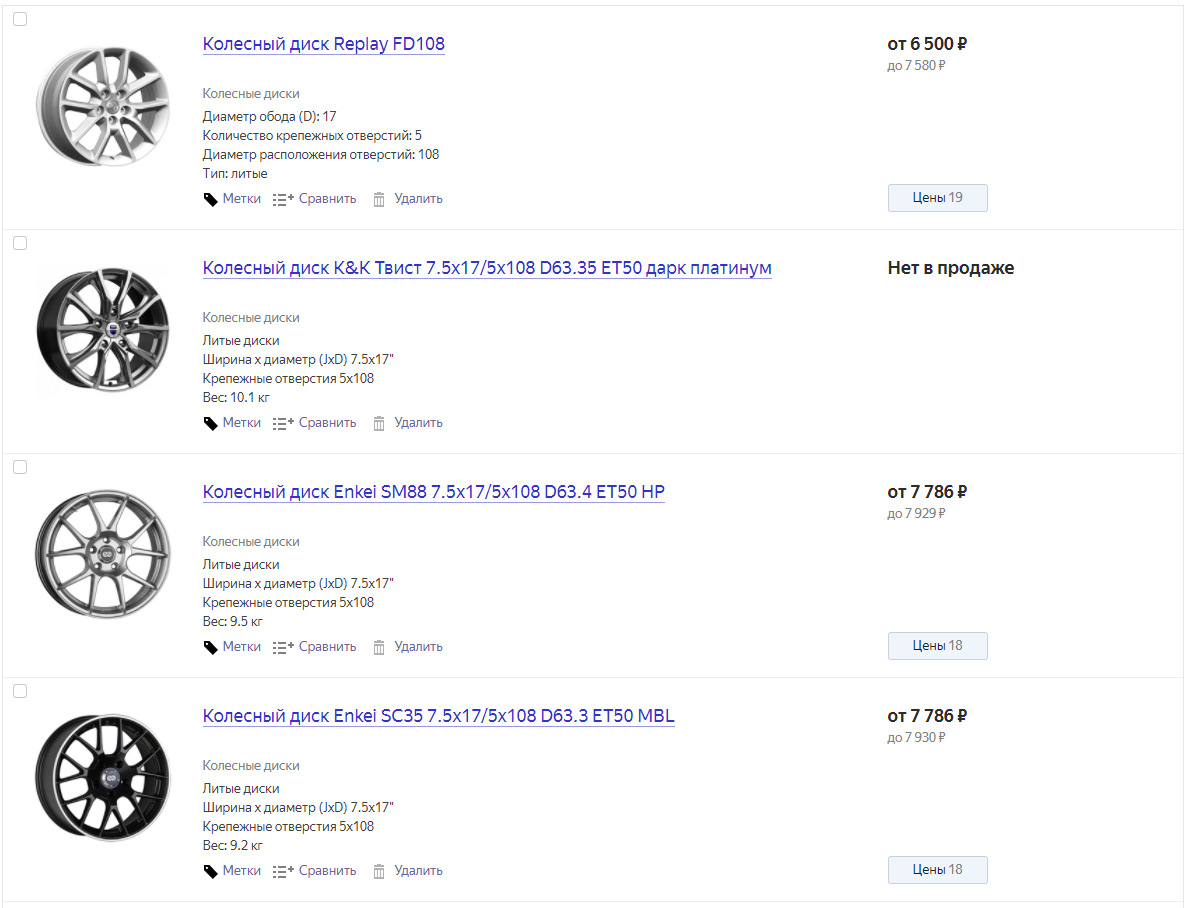Click the tag icon for Replay FD108
This screenshot has height=908, width=1186.
click(x=210, y=199)
